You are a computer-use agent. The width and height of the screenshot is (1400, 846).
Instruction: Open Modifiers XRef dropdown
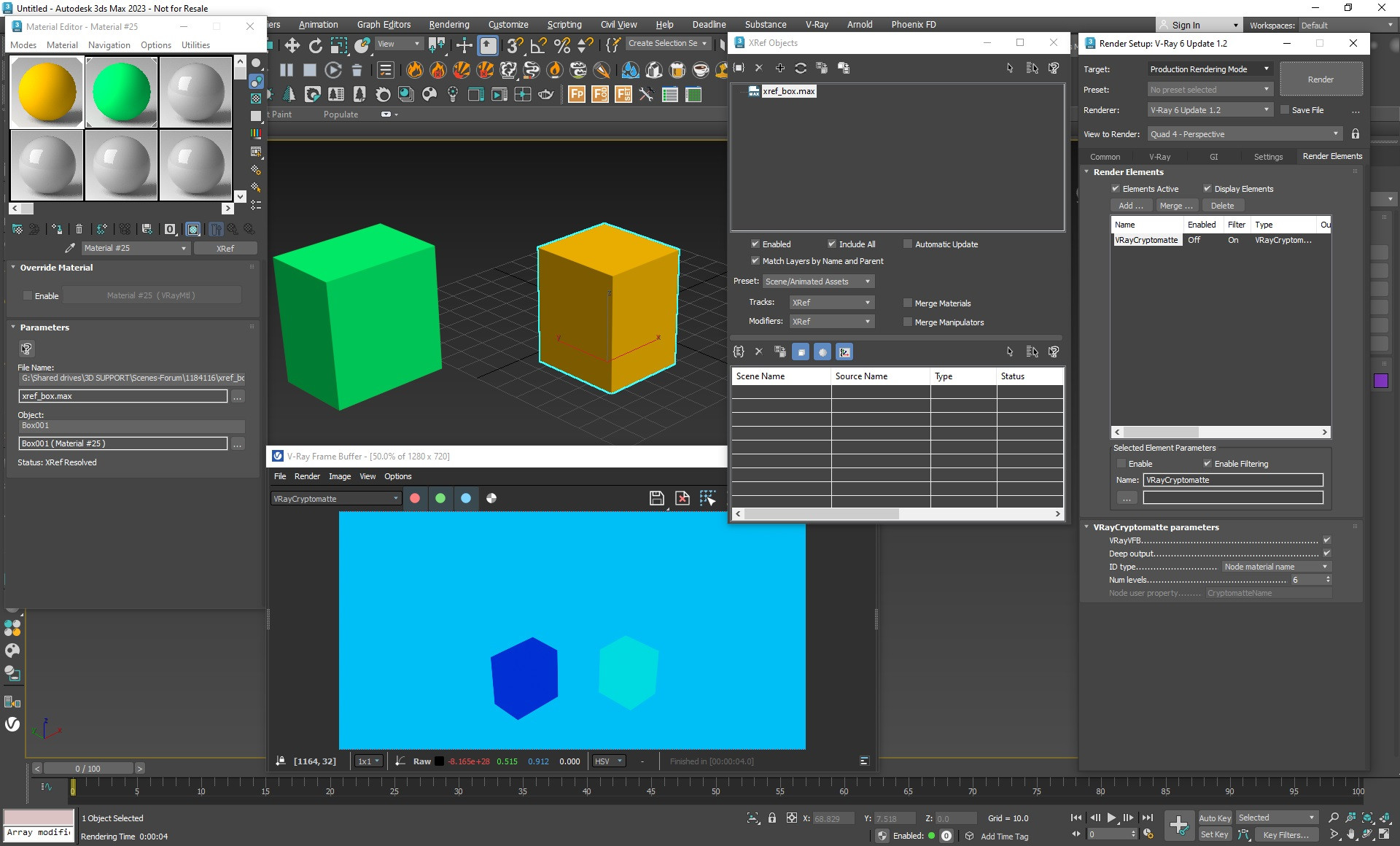(831, 321)
